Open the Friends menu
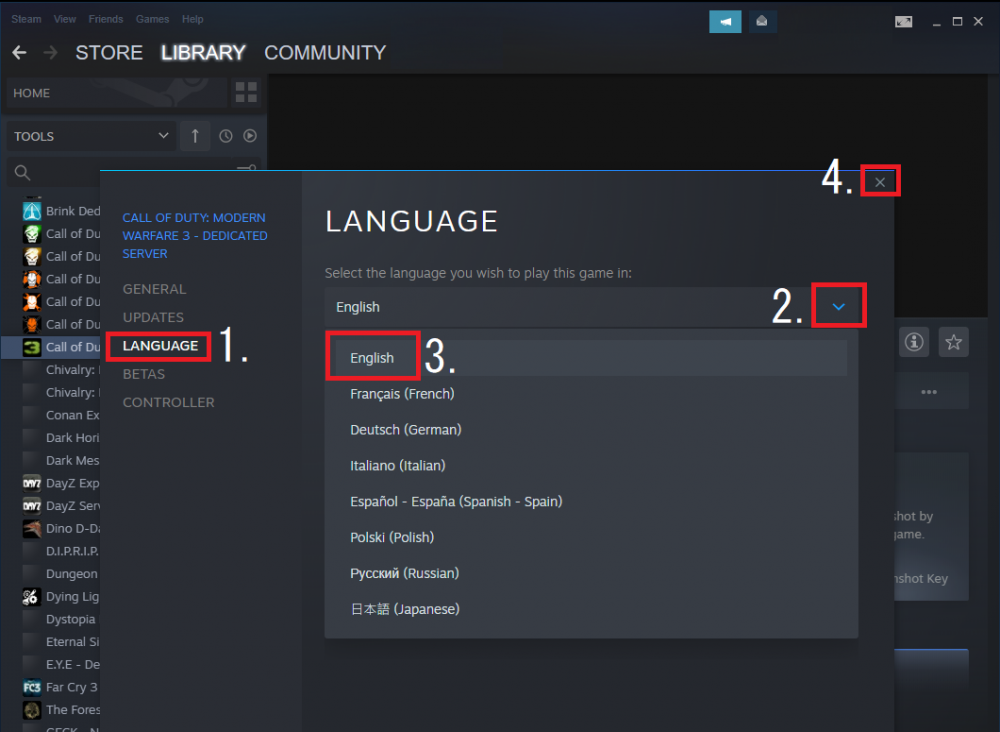The height and width of the screenshot is (732, 1000). [105, 19]
